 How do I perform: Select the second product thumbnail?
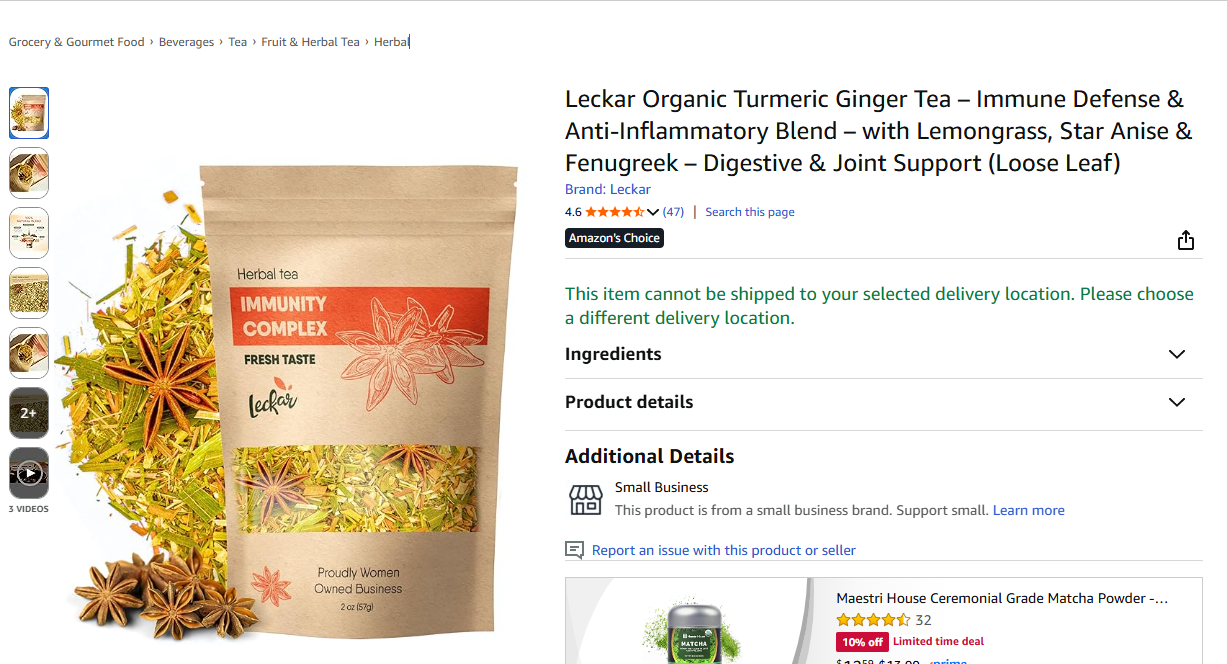click(29, 173)
